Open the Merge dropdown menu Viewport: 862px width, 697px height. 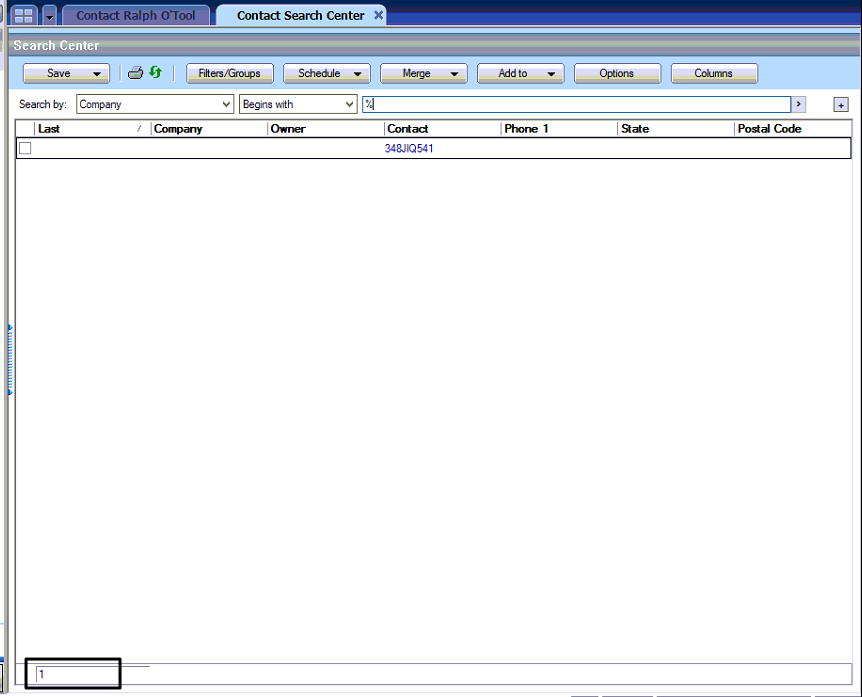(x=454, y=74)
